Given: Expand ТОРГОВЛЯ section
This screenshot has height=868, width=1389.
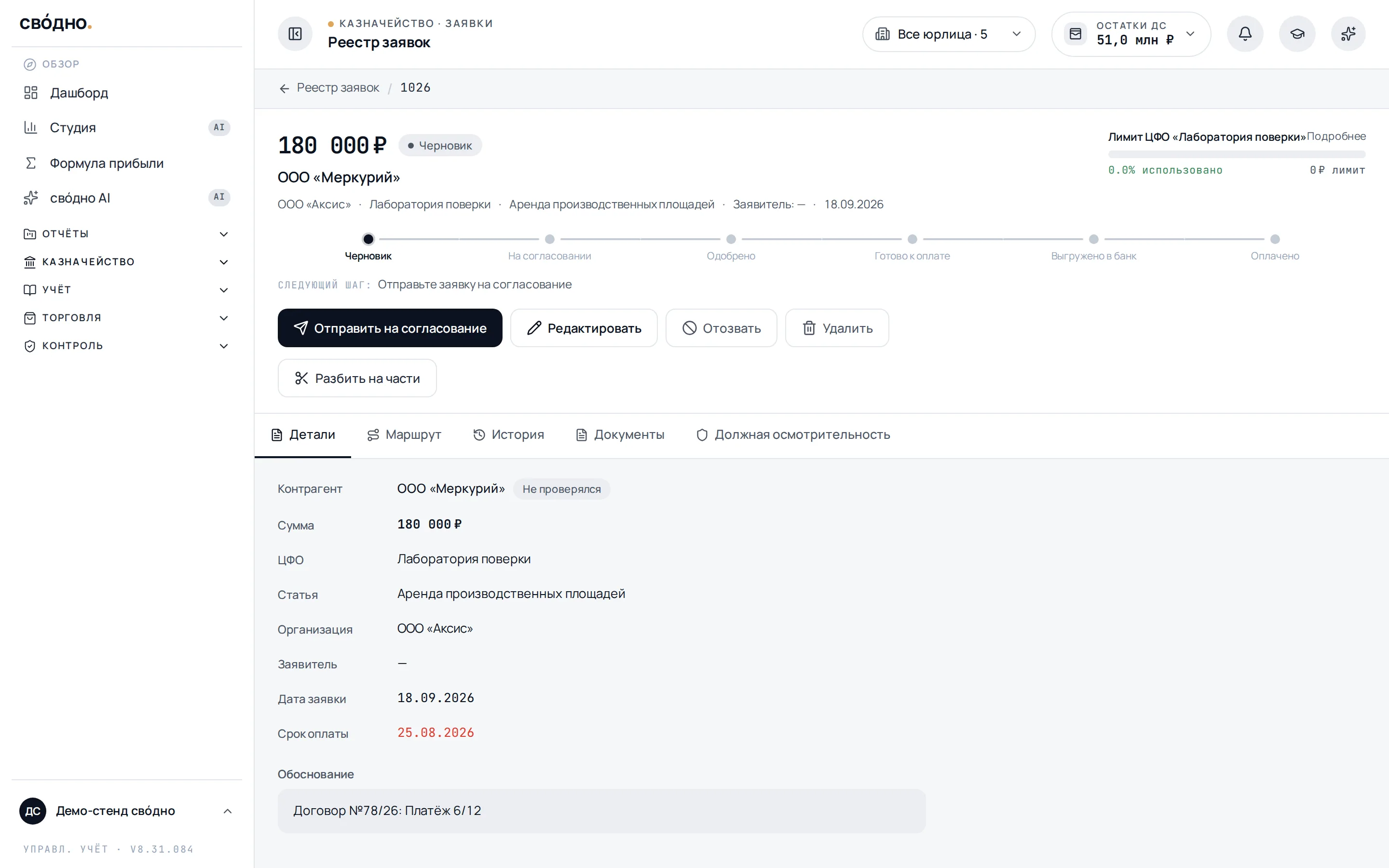Looking at the screenshot, I should tap(126, 317).
